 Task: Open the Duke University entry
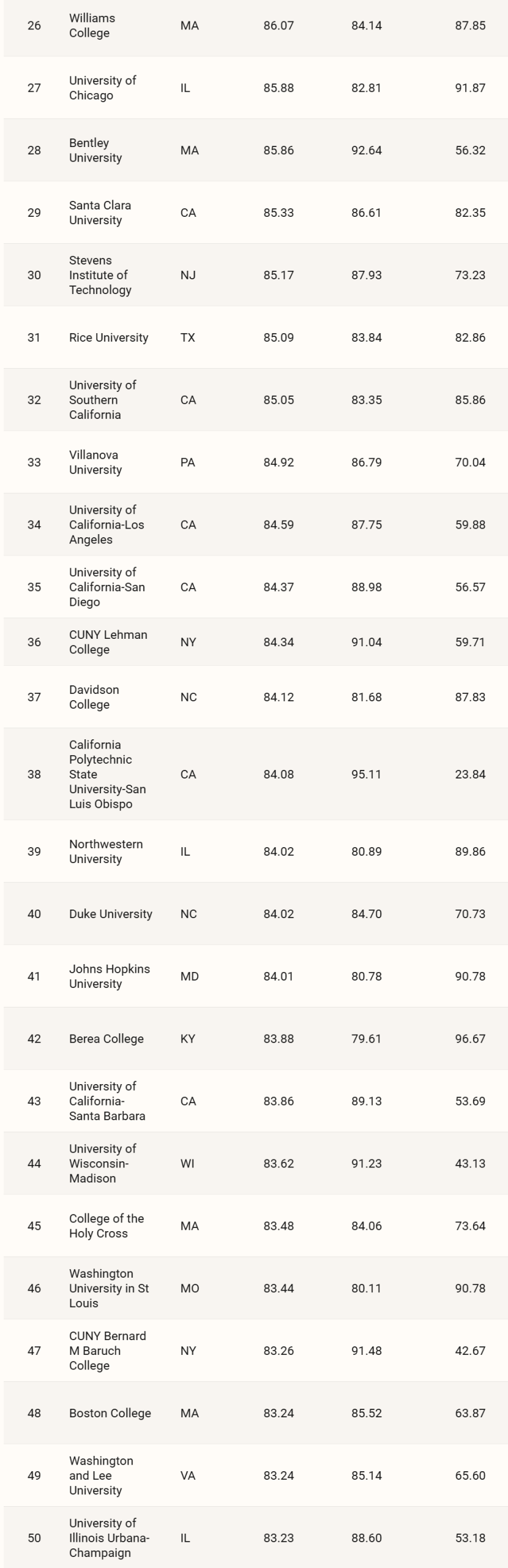(110, 914)
